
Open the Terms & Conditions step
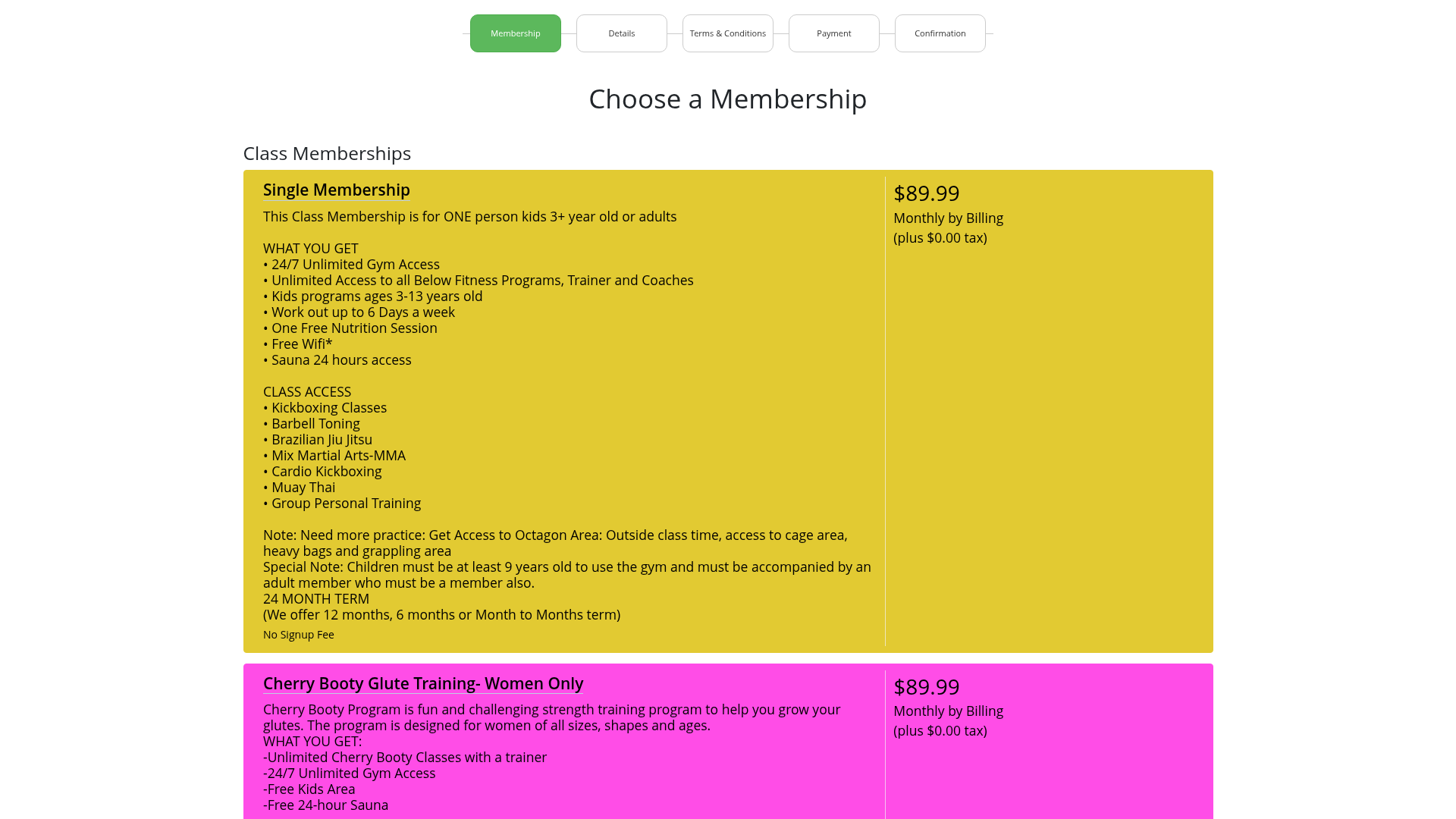(x=728, y=33)
